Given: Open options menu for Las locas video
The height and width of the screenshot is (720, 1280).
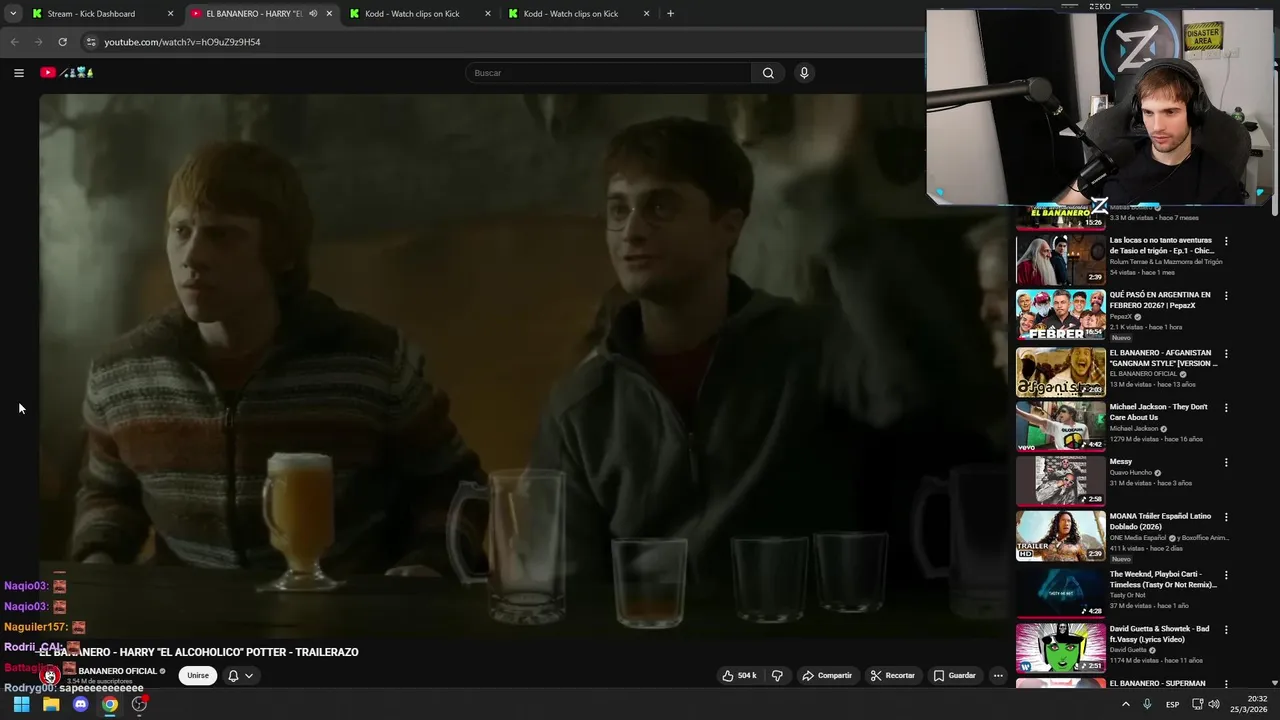Looking at the screenshot, I should click(x=1226, y=241).
